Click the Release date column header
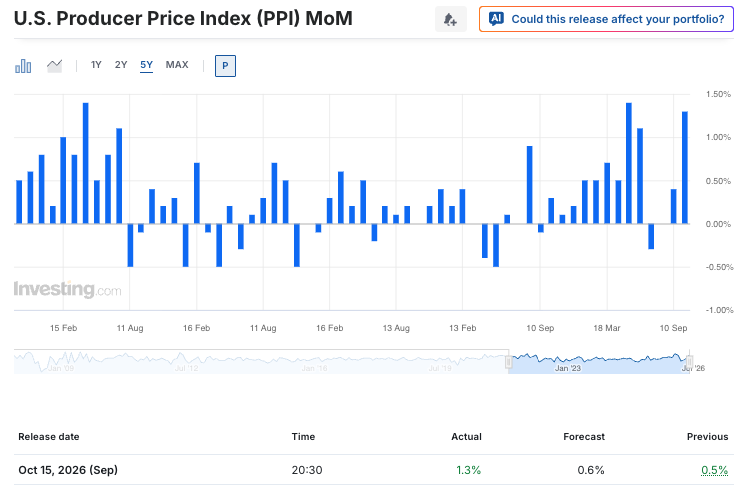The width and height of the screenshot is (747, 489). 49,437
